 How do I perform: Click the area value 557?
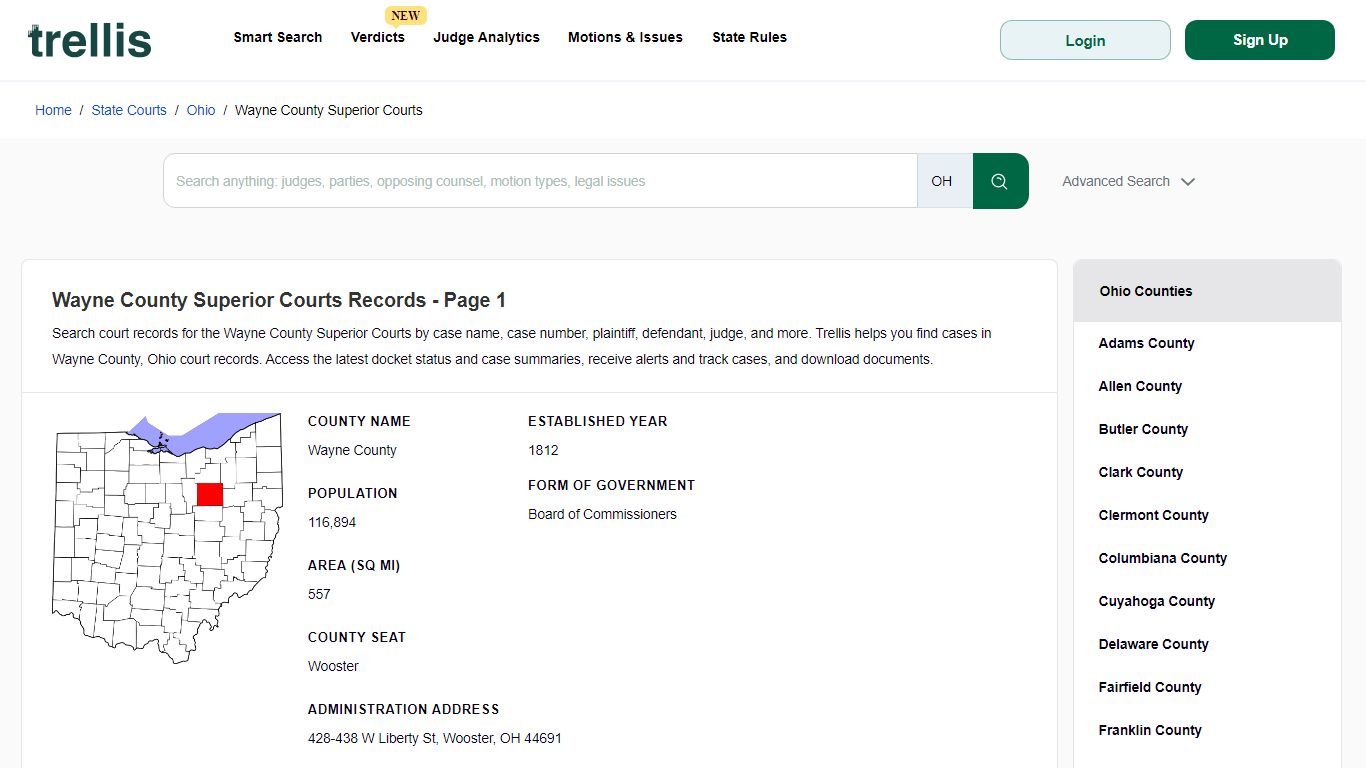[319, 594]
